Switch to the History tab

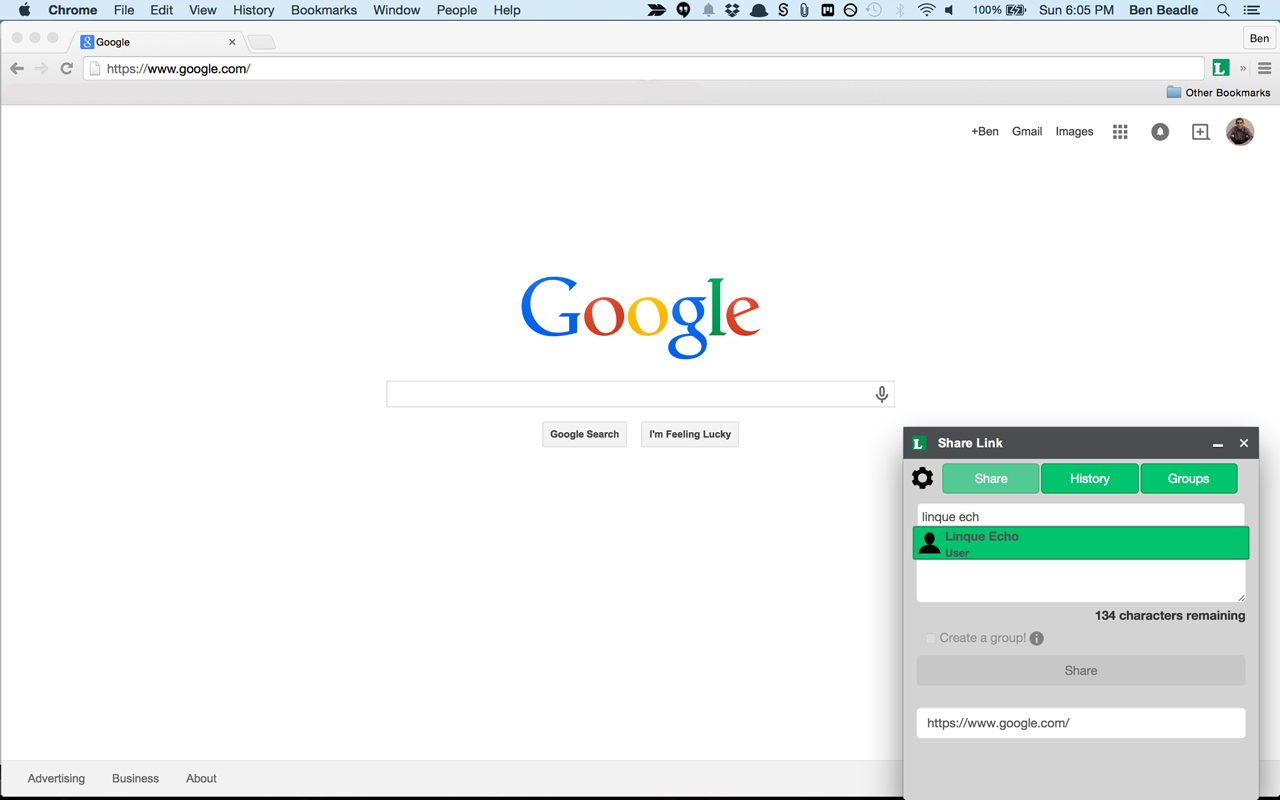tap(1089, 478)
